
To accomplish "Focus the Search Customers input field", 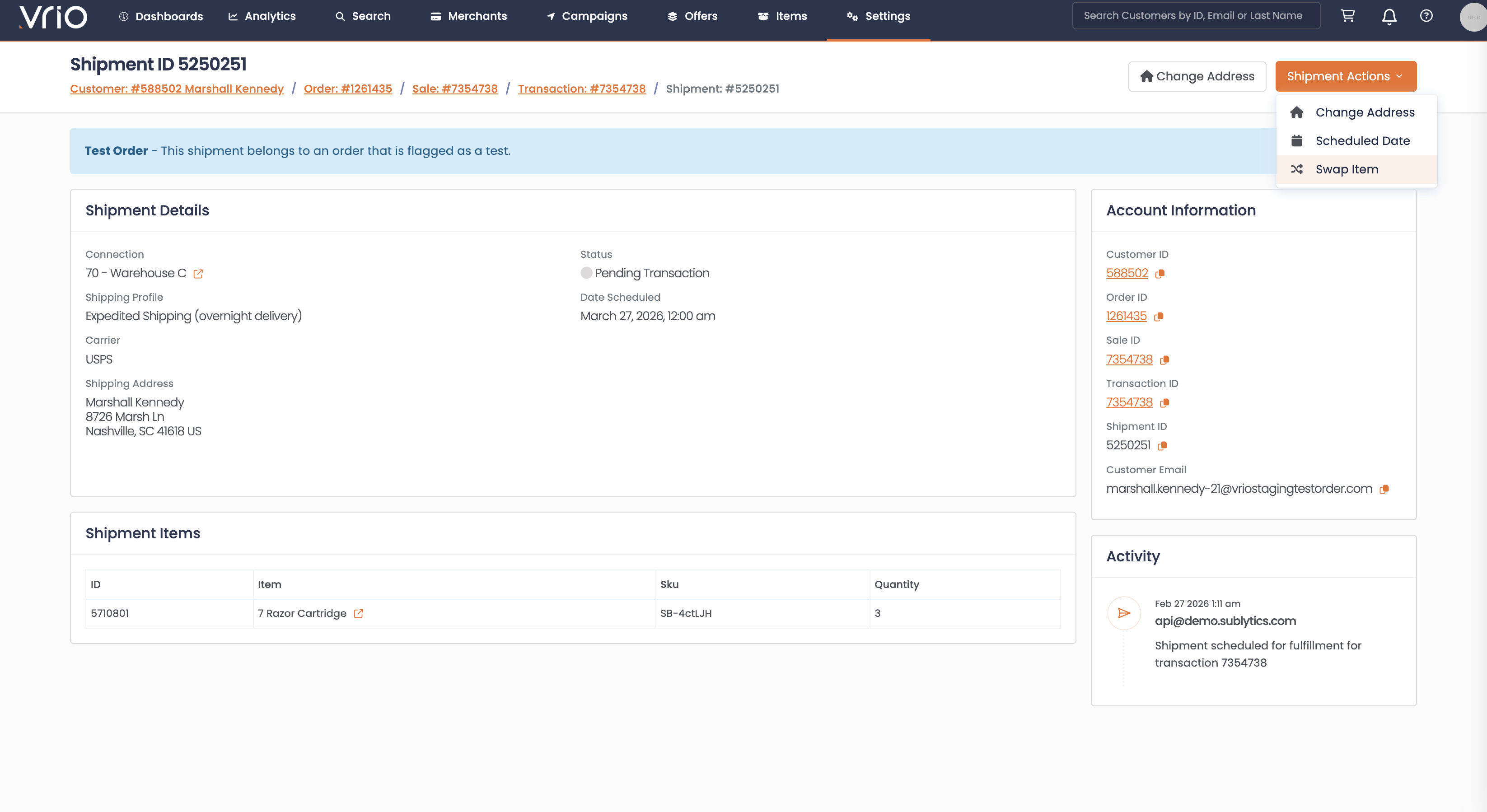I will pyautogui.click(x=1196, y=16).
